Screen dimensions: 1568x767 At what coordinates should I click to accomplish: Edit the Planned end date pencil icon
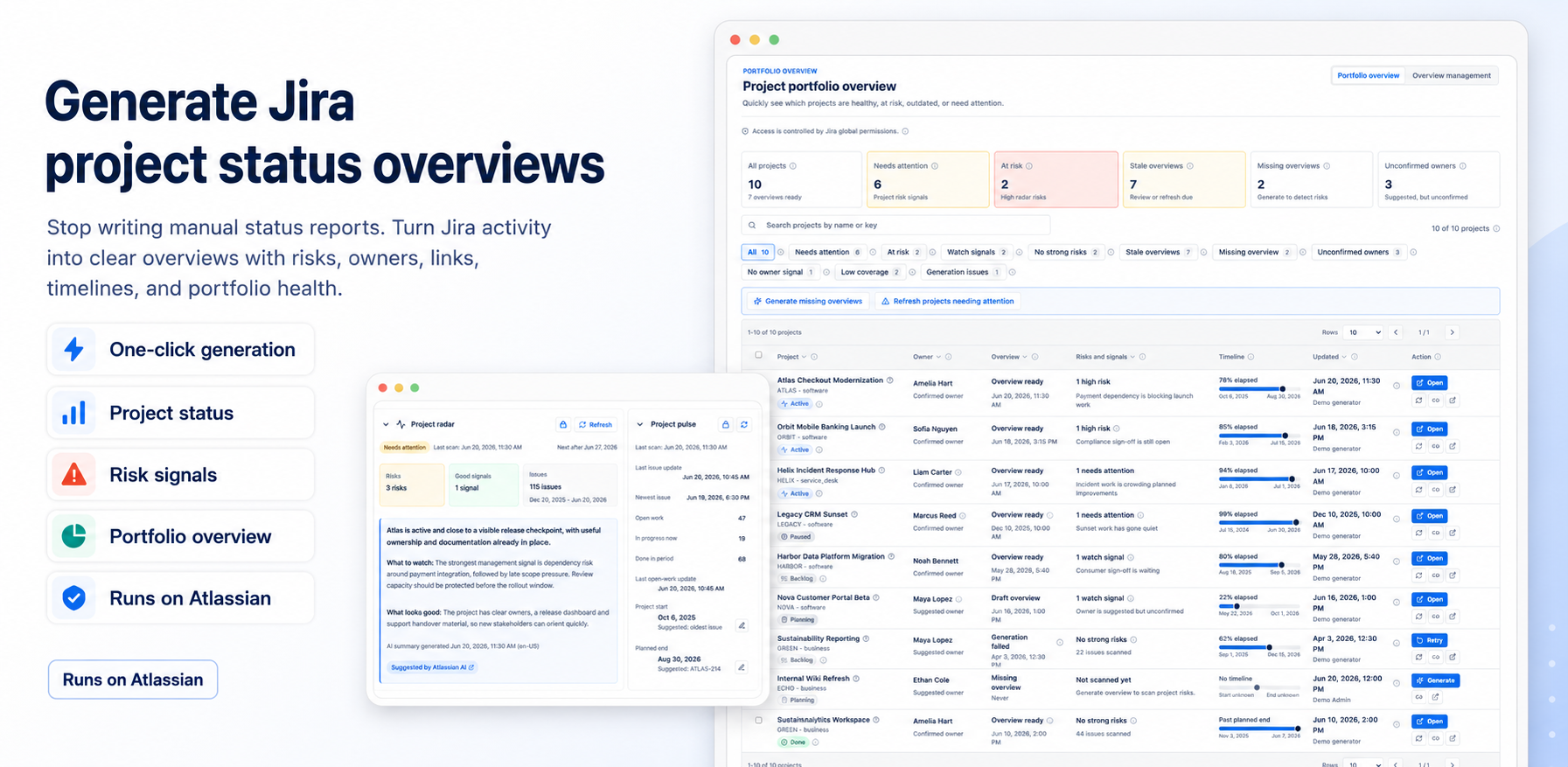(742, 667)
